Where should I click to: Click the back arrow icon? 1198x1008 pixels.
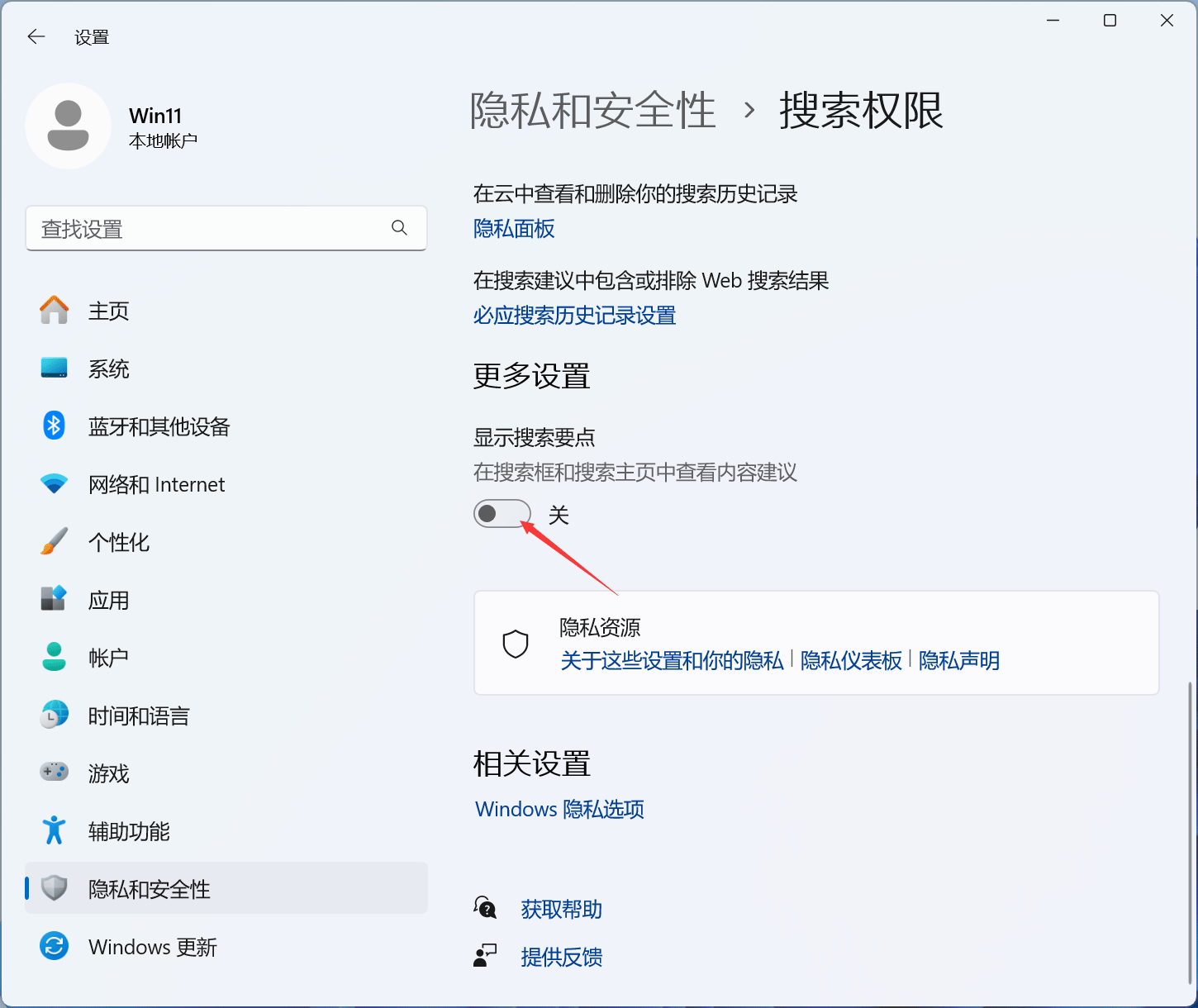[36, 36]
